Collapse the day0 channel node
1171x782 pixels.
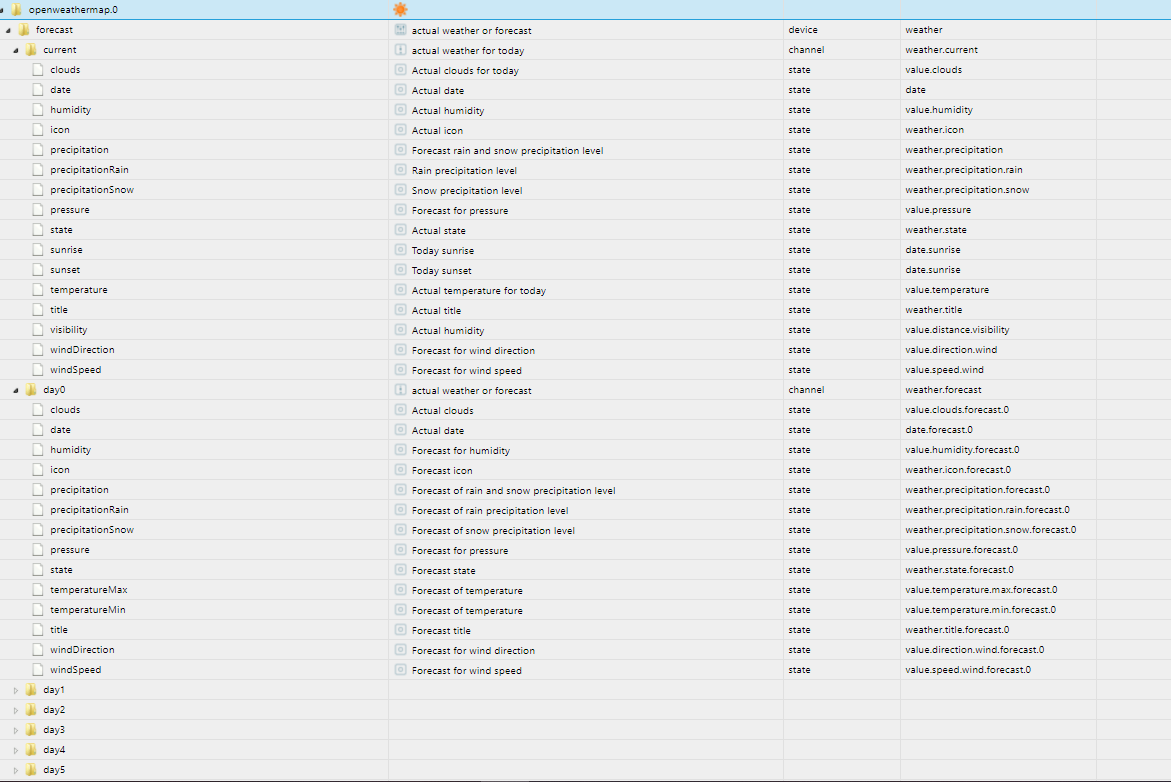click(x=16, y=391)
